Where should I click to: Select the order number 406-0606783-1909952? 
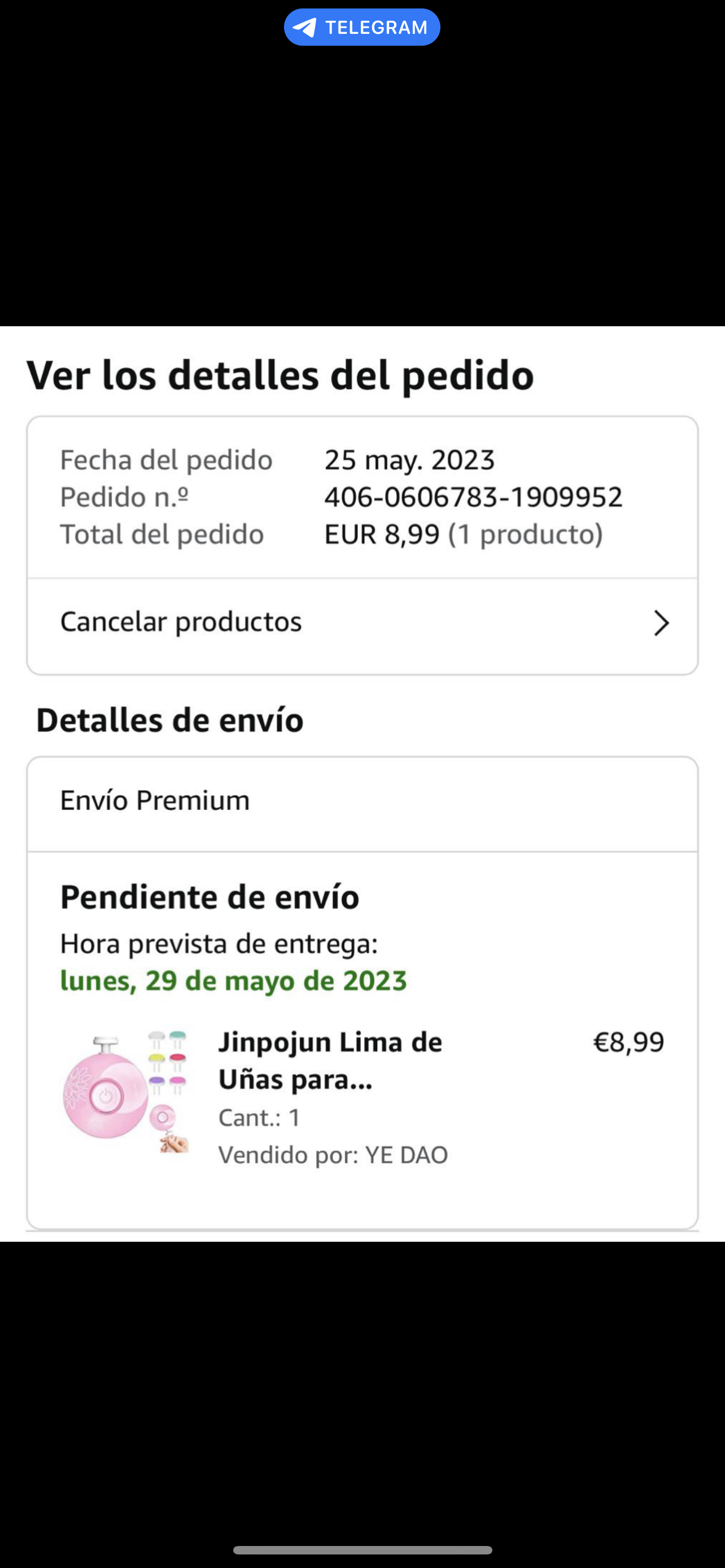(473, 497)
